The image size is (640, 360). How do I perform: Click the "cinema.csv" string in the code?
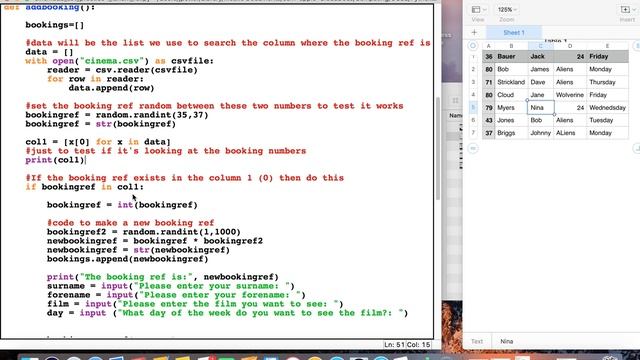[x=112, y=61]
